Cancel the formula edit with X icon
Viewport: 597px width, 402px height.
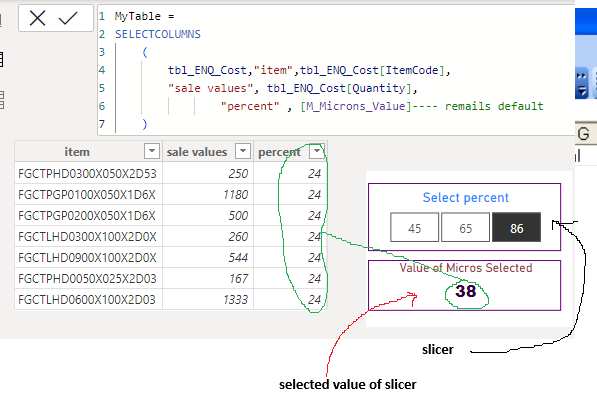click(x=37, y=18)
